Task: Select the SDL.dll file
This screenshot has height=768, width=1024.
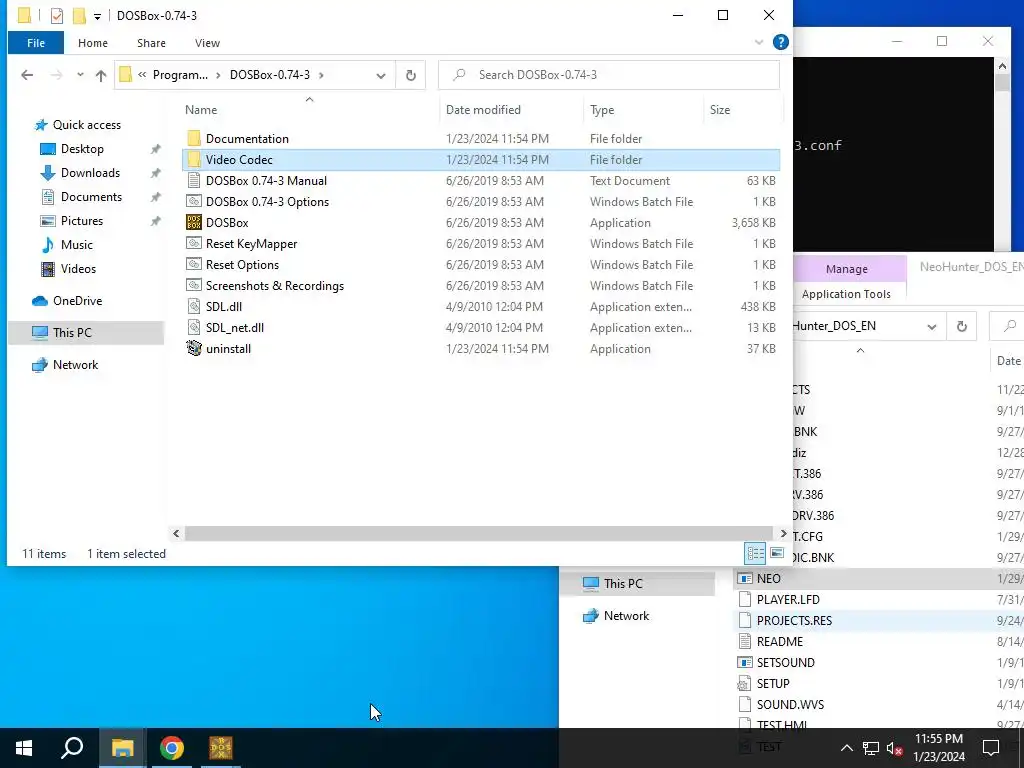Action: point(223,306)
